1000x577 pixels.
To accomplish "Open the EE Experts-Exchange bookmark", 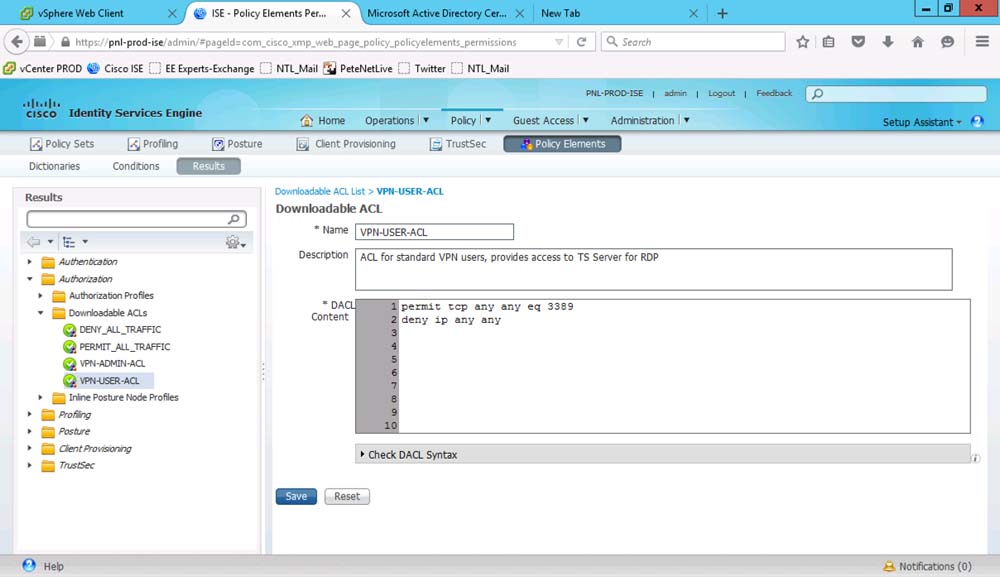I will tap(202, 68).
